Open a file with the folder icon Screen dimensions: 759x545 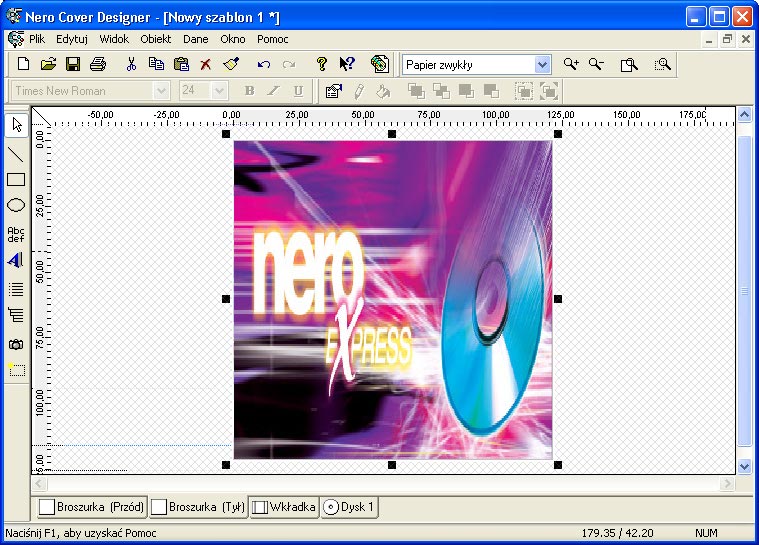point(48,64)
